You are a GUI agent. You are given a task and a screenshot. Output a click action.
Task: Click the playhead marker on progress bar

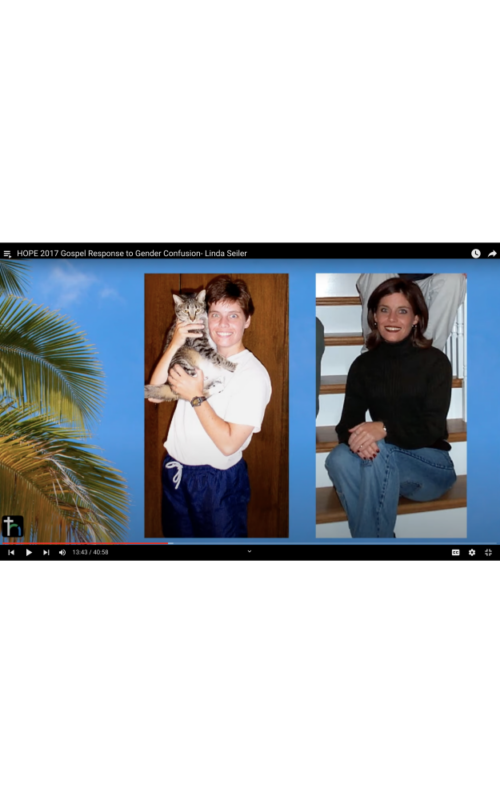pyautogui.click(x=170, y=543)
